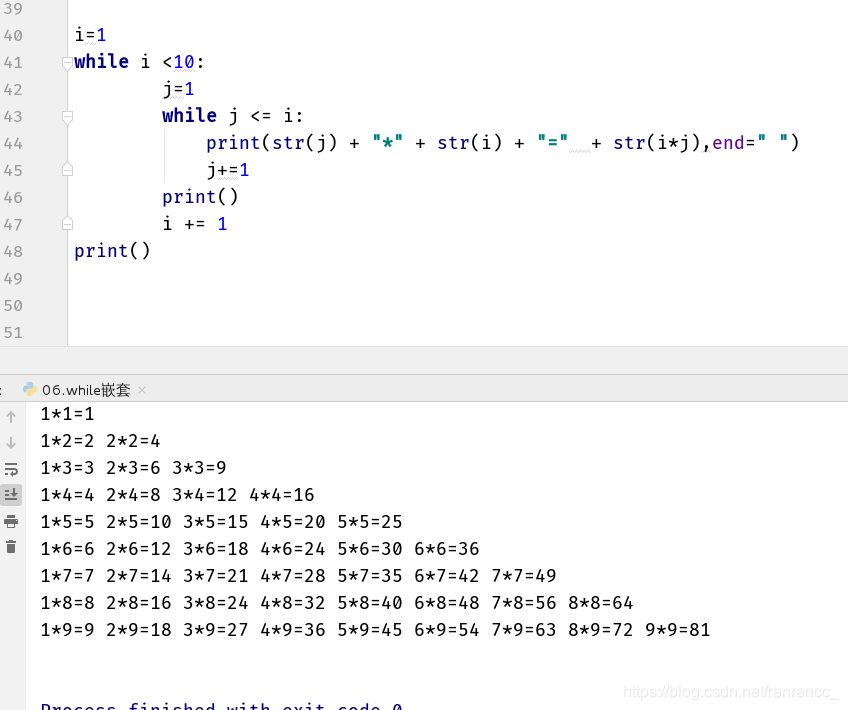Collapse inner while loop at line 43
The height and width of the screenshot is (710, 848).
(67, 117)
